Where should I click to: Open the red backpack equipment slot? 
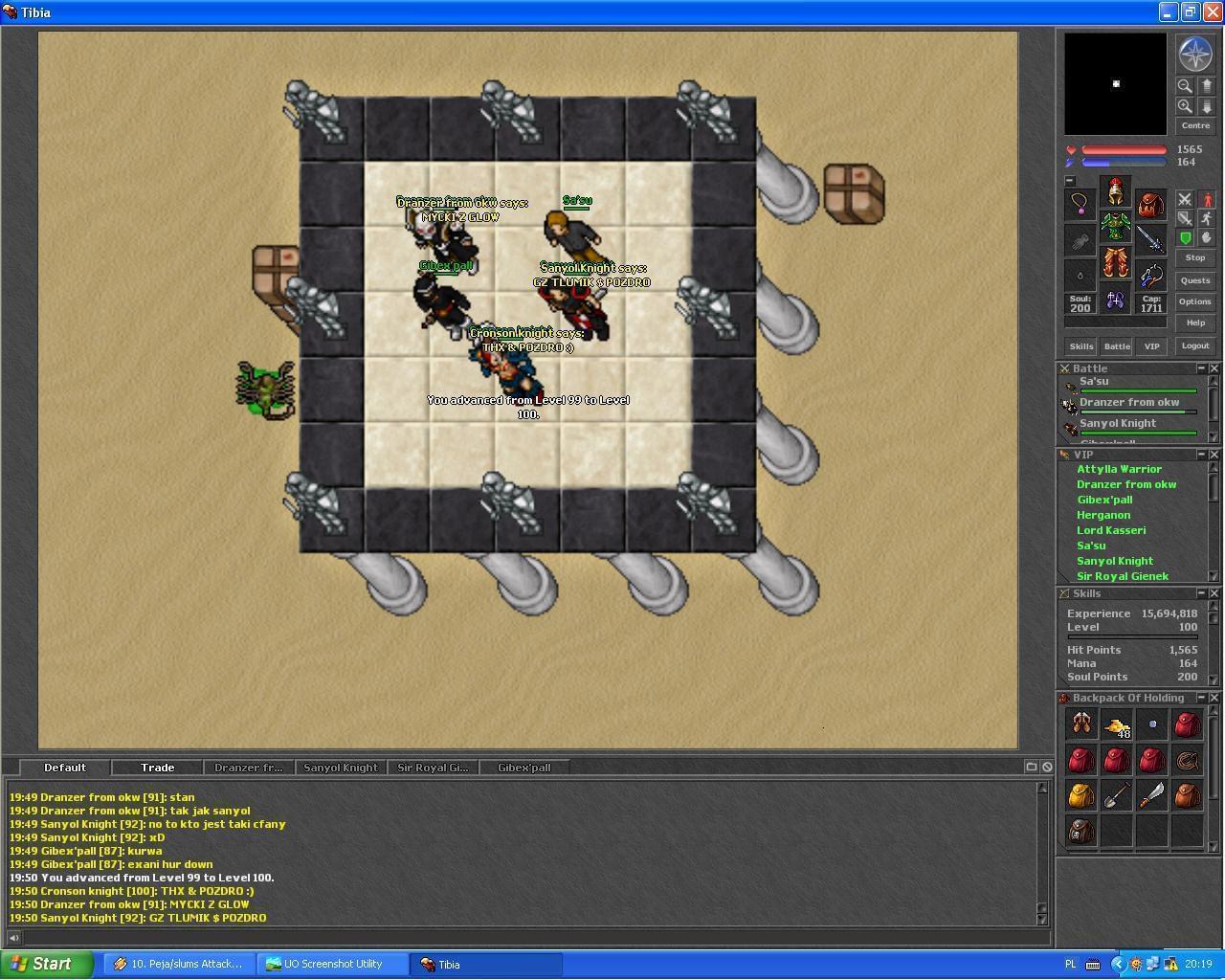(x=1150, y=204)
